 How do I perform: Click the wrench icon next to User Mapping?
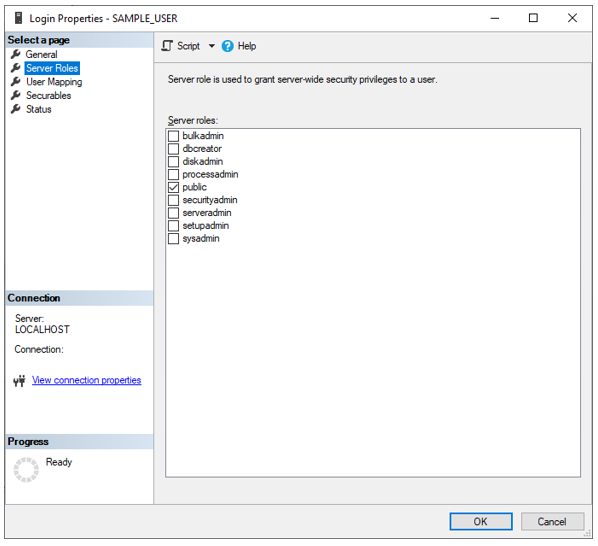pos(16,82)
